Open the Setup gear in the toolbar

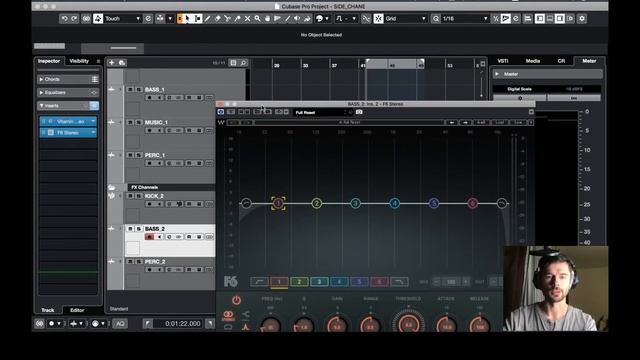click(582, 19)
